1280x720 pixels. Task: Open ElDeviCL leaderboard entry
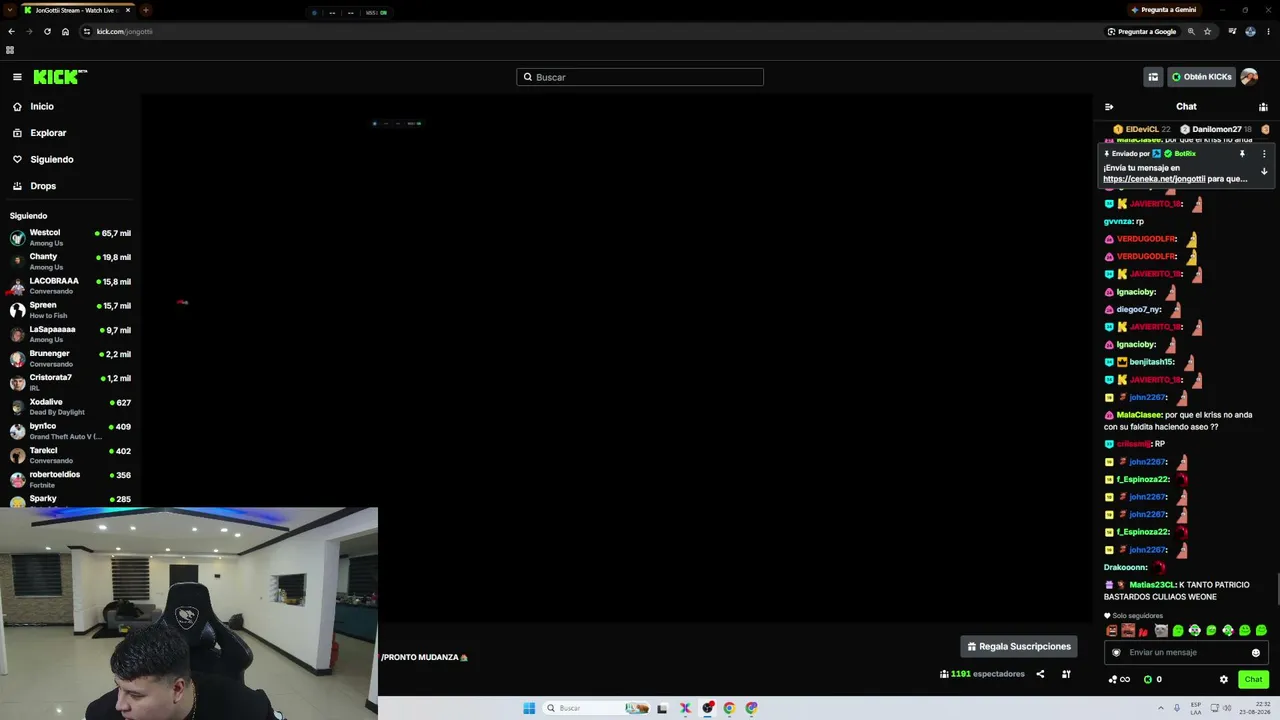1142,129
